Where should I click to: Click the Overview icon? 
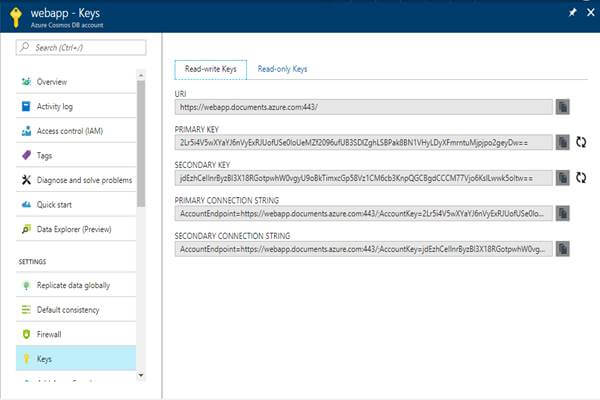click(x=26, y=82)
